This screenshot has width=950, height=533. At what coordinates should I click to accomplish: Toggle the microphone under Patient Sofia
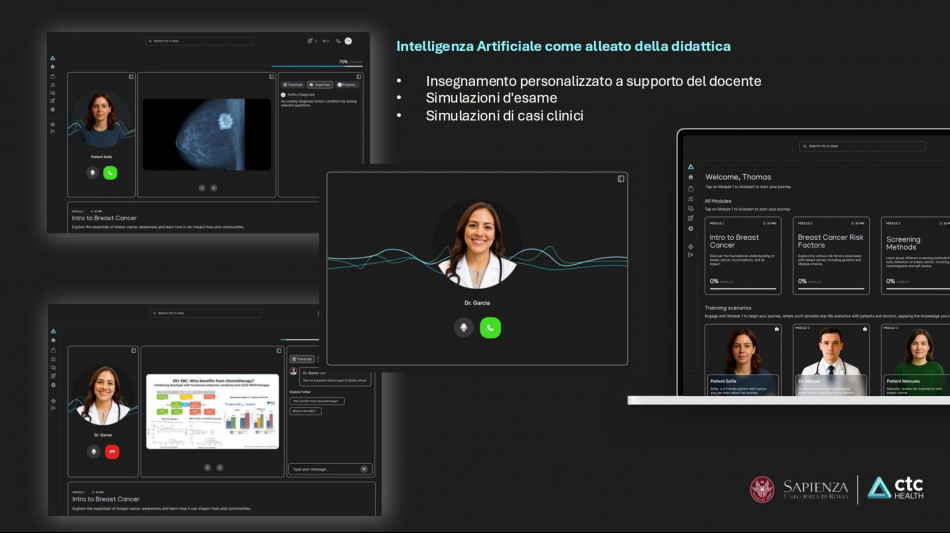click(x=93, y=172)
